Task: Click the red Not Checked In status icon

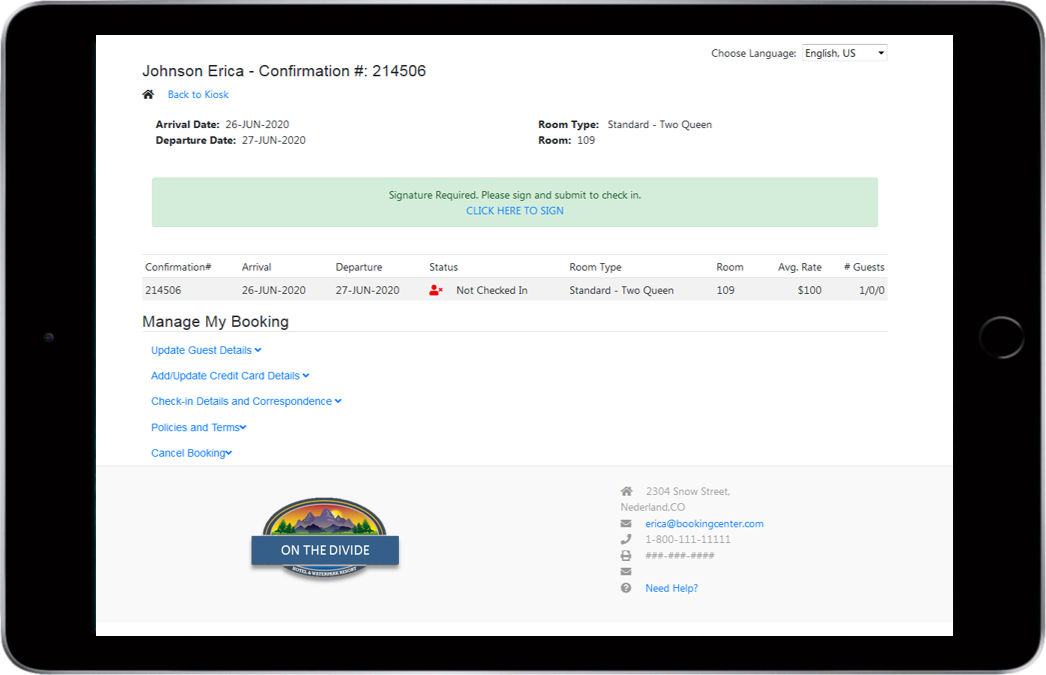Action: 435,291
